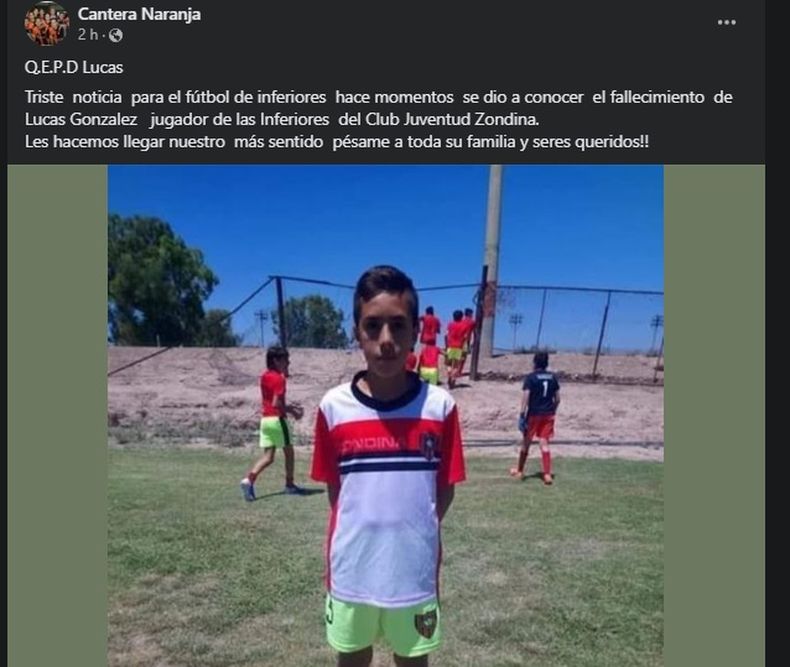Click the large tree in the photo
The height and width of the screenshot is (667, 790).
coord(159,281)
